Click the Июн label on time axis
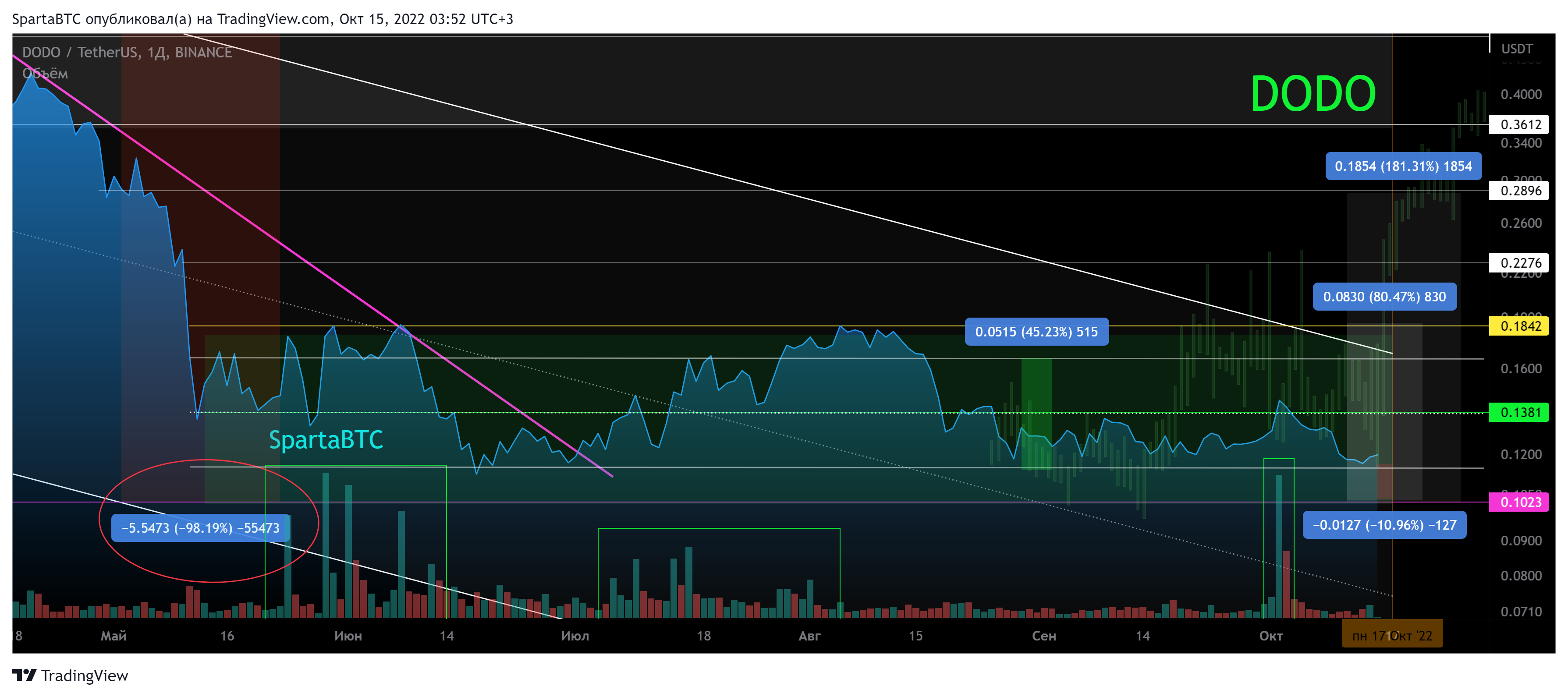This screenshot has height=697, width=1568. point(348,636)
